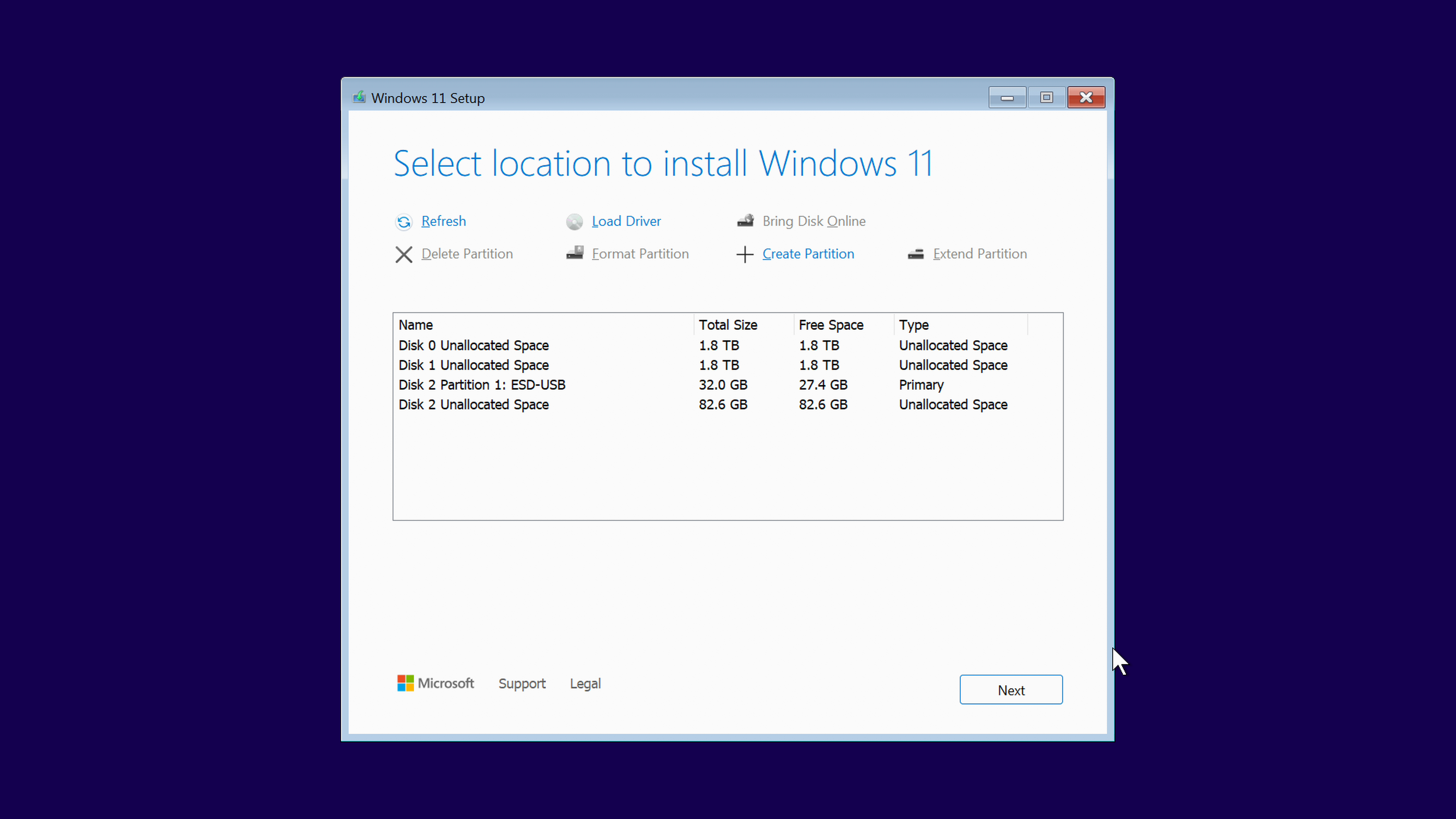Select Disk 2 Partition 1: ESD-USB row

(728, 385)
